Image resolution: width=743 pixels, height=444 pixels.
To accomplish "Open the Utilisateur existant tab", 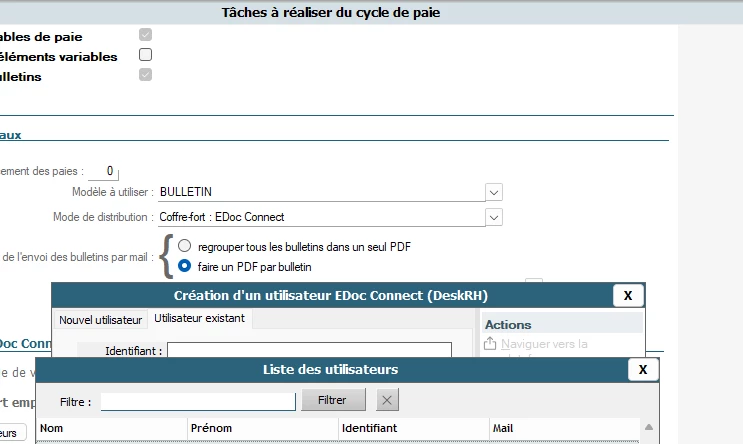I will pos(200,319).
